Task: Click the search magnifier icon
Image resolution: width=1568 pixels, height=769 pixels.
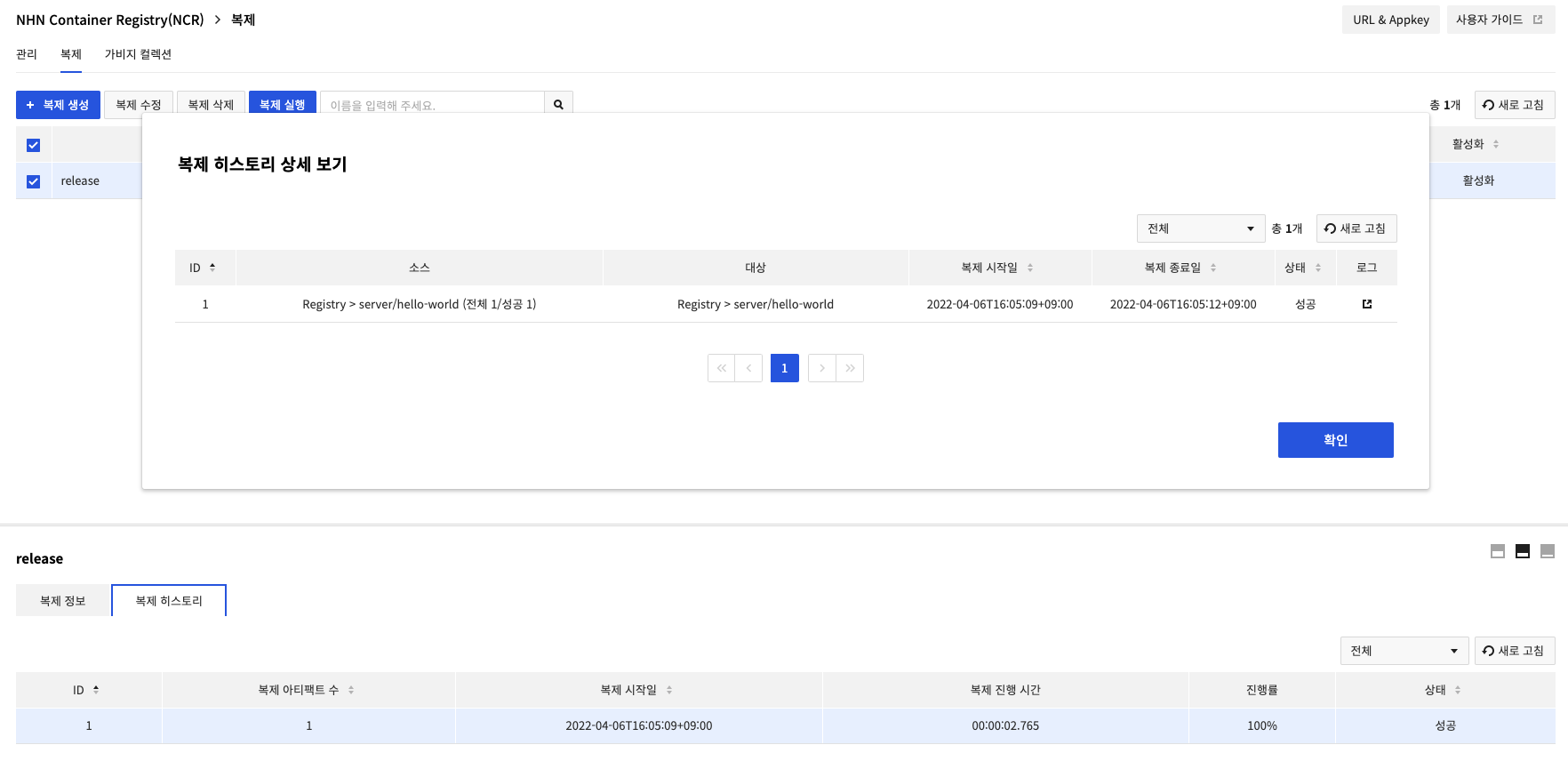Action: click(x=558, y=105)
